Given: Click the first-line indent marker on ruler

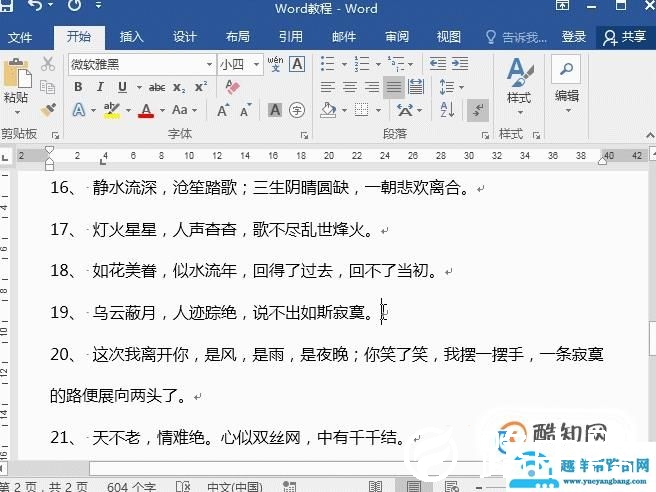Looking at the screenshot, I should point(49,150).
